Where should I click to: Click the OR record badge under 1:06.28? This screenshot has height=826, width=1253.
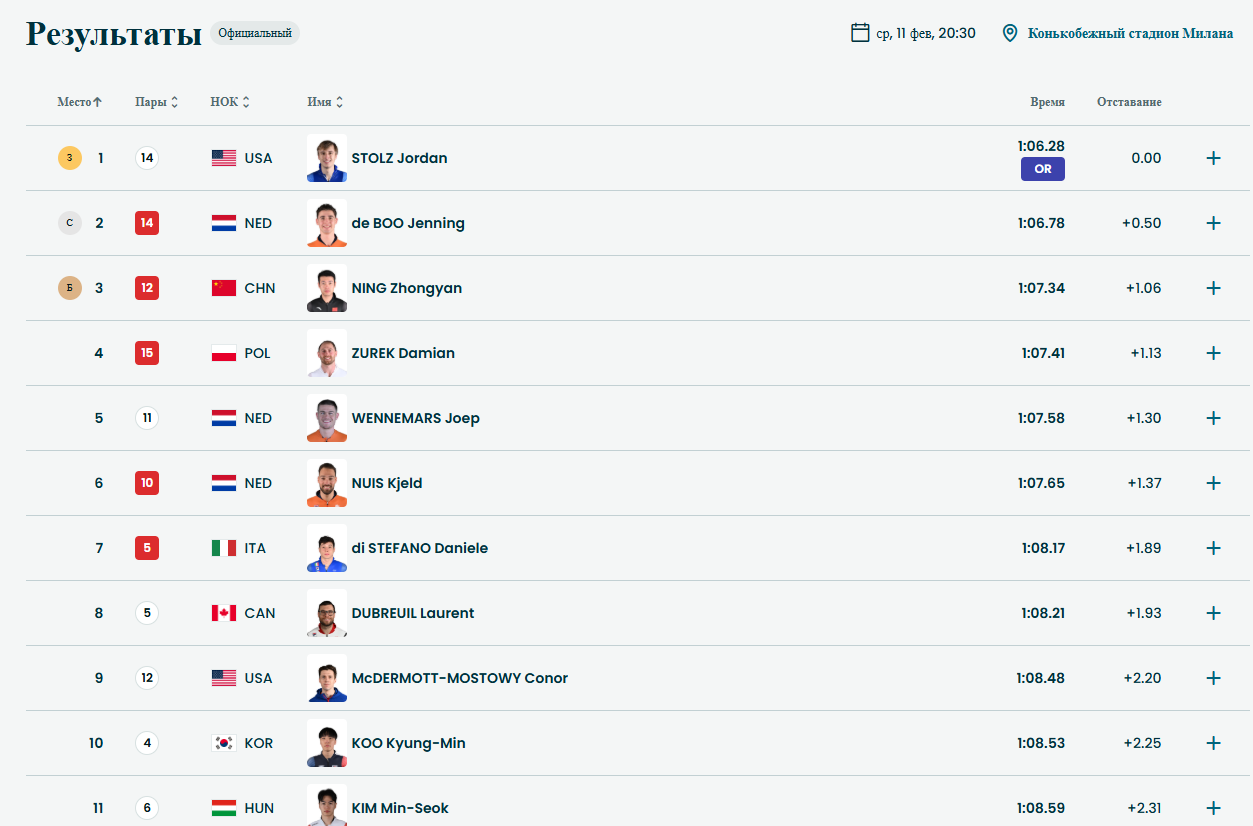coord(1043,169)
